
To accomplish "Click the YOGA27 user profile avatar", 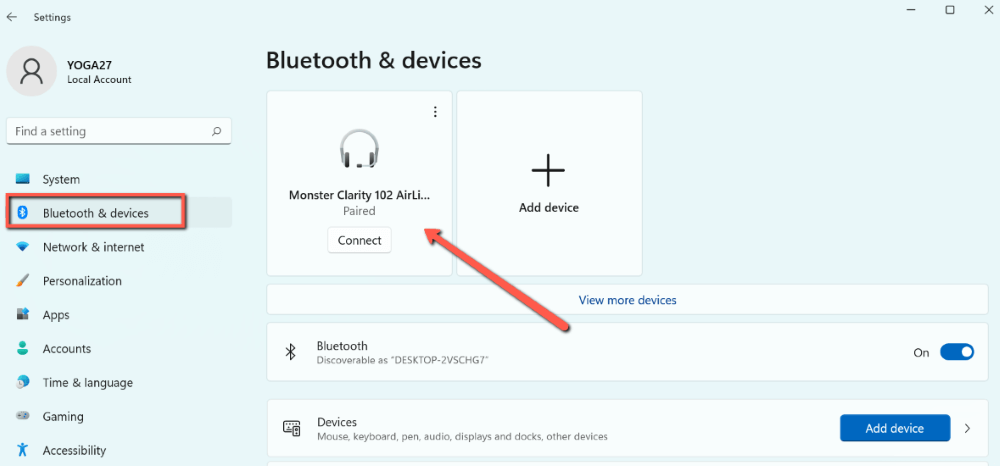I will click(x=31, y=71).
